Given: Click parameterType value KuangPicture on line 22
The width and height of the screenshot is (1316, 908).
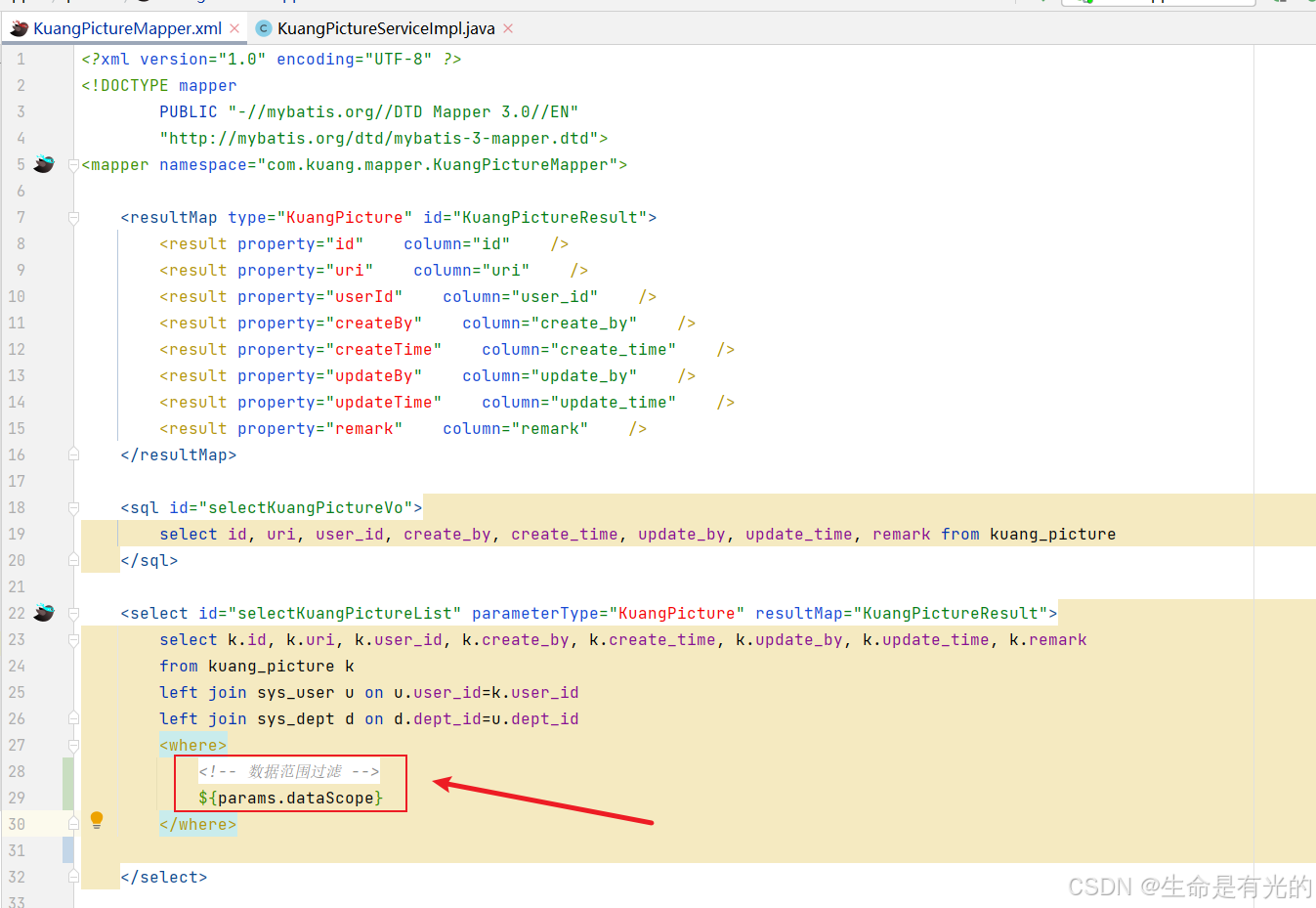Looking at the screenshot, I should (x=677, y=613).
